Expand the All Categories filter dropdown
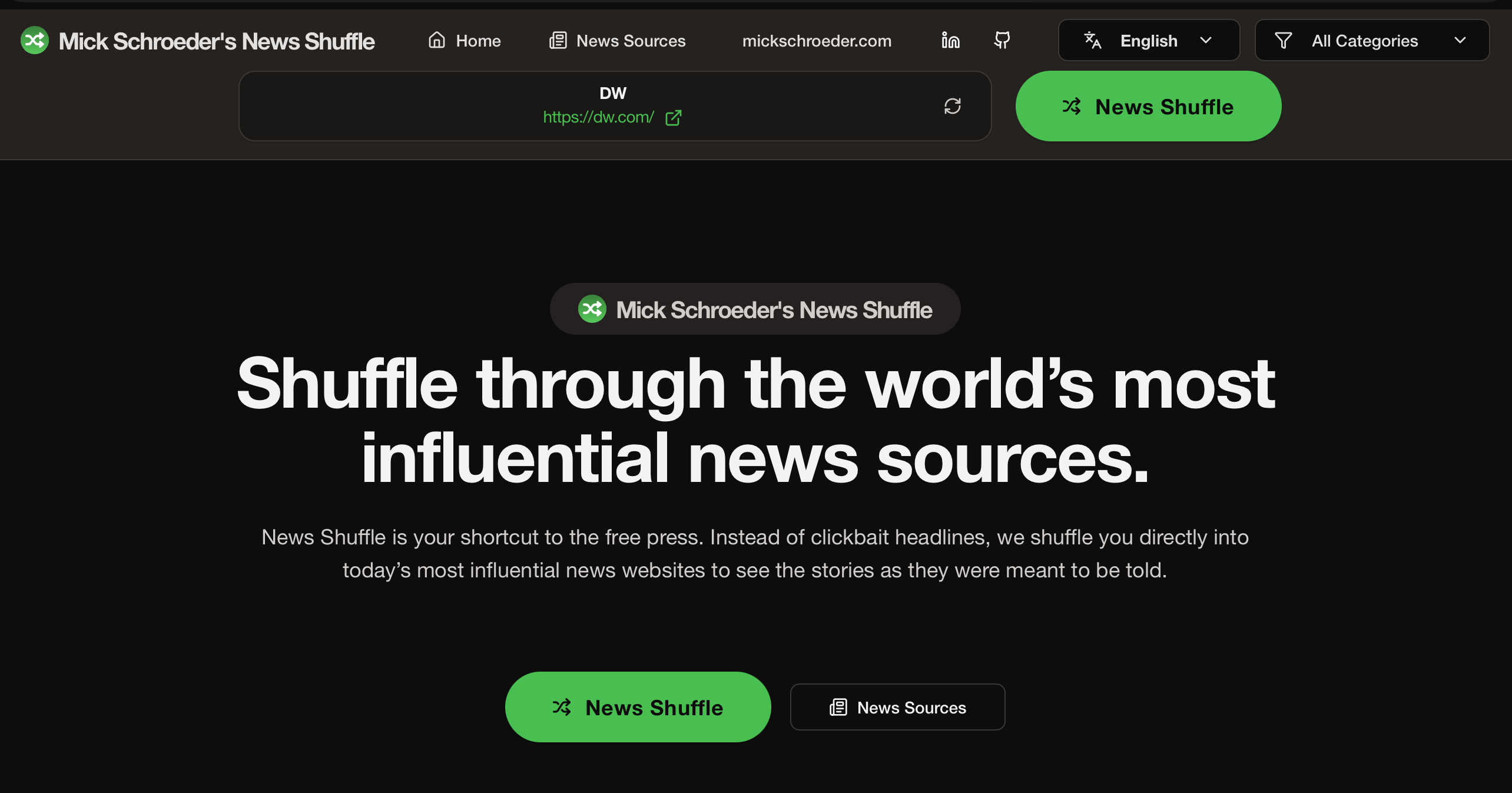 1372,40
